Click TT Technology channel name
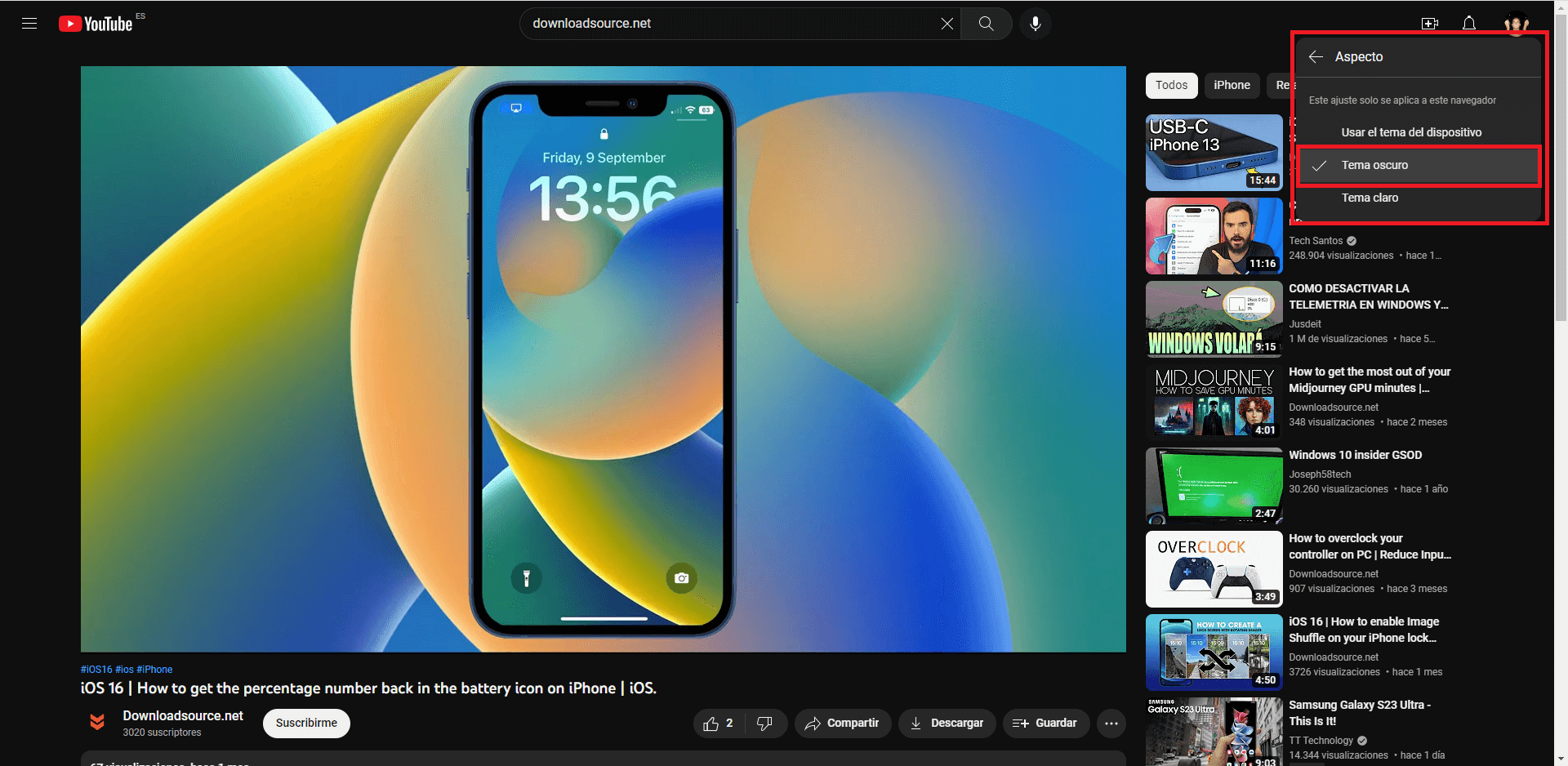The image size is (1568, 766). click(1321, 741)
